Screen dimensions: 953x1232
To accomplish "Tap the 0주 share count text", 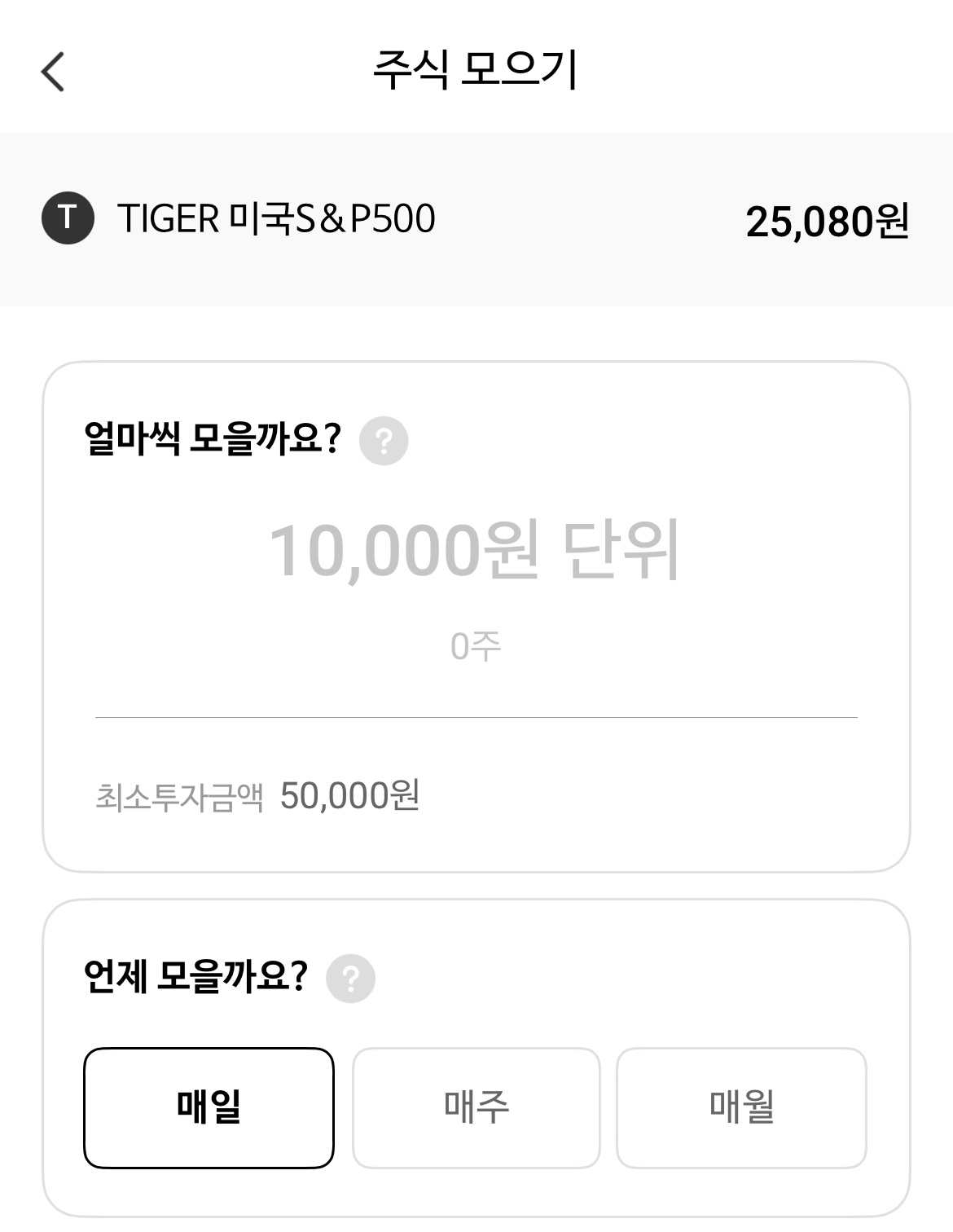I will (476, 647).
